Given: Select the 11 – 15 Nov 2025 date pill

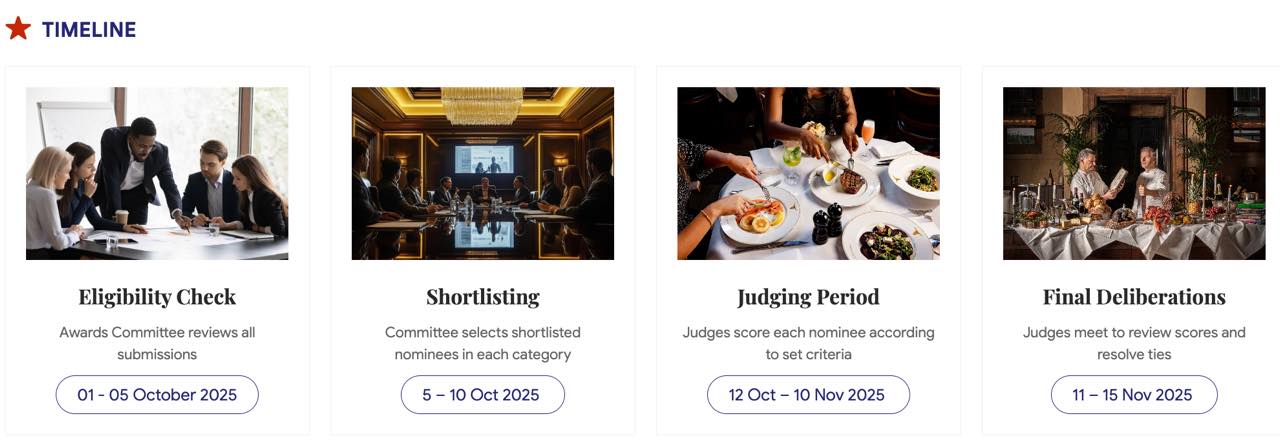Looking at the screenshot, I should (1134, 395).
